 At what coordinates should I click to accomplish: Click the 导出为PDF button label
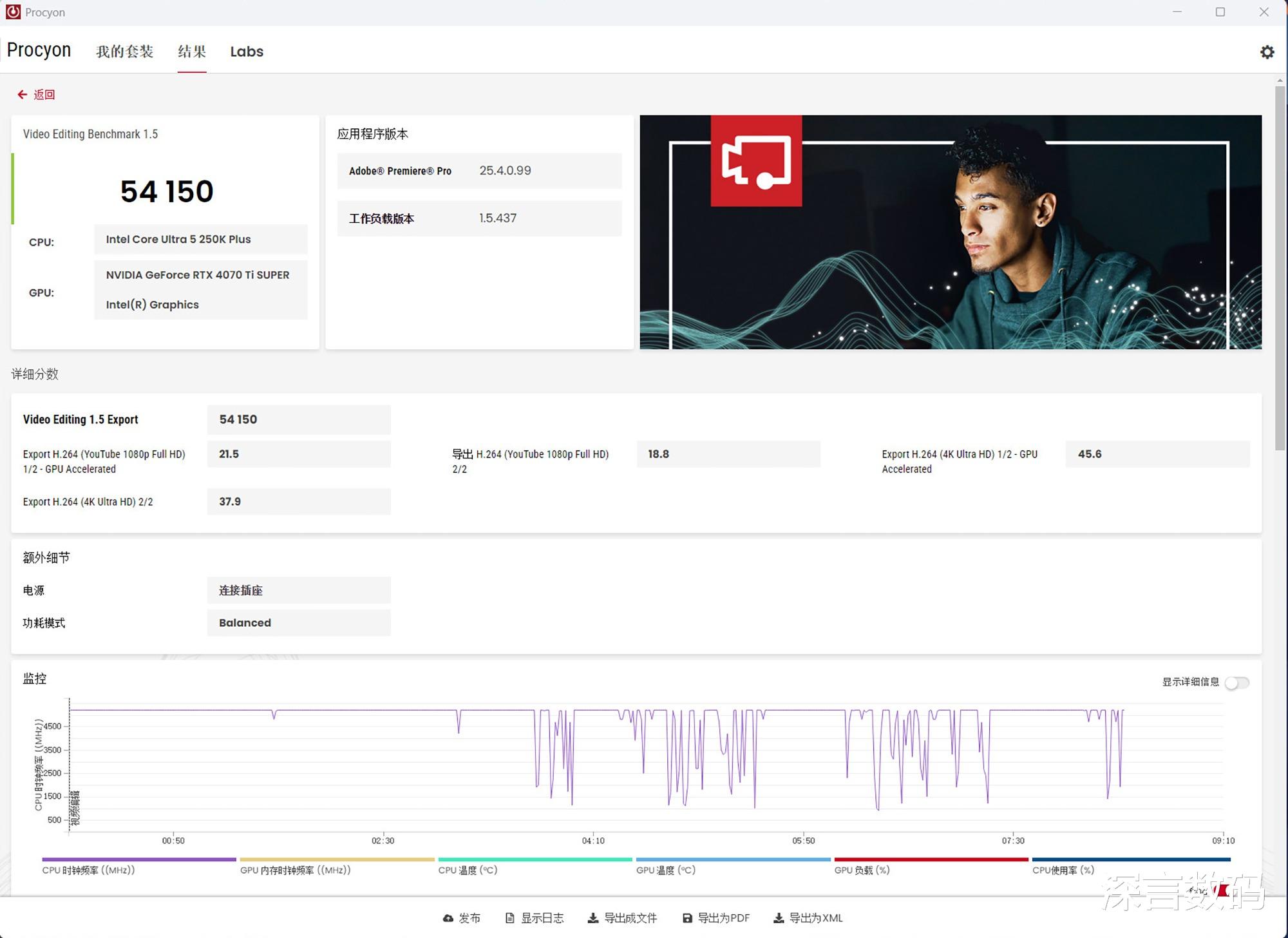click(724, 918)
